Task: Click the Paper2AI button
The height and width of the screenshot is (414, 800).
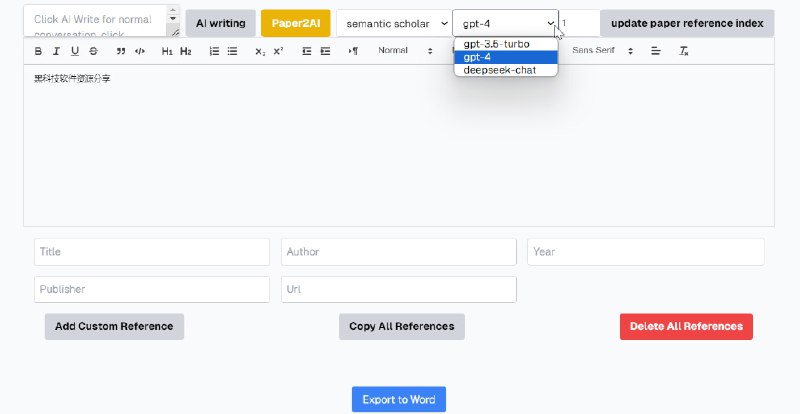Action: 295,23
